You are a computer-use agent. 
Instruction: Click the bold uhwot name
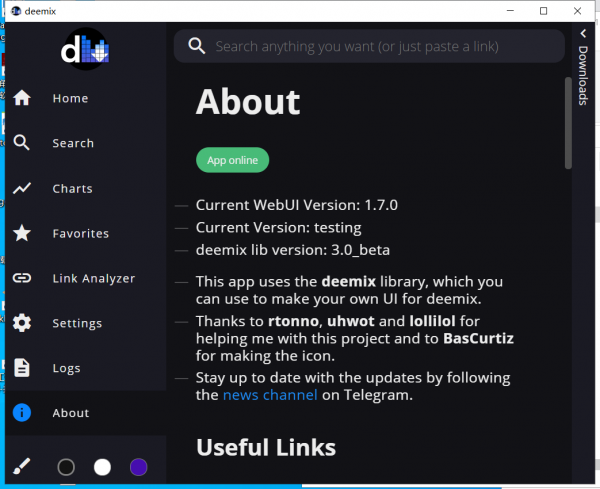351,321
